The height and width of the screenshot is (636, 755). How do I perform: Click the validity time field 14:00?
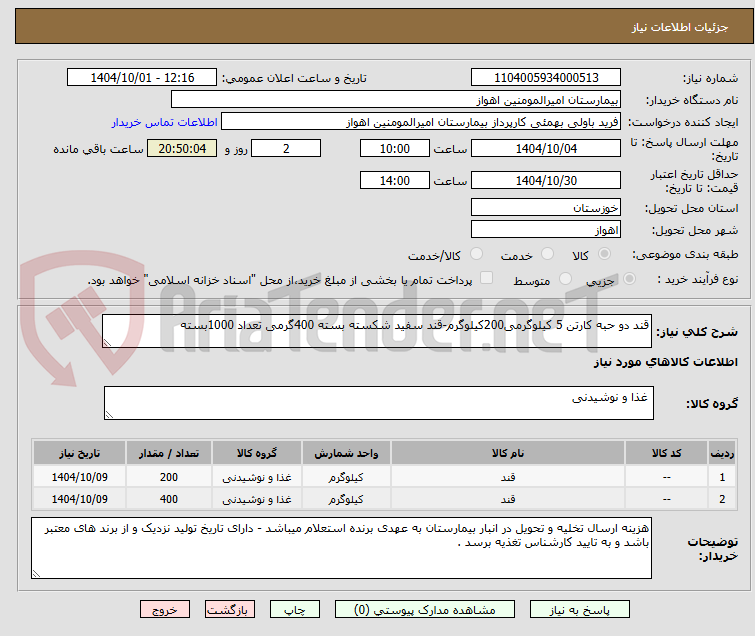click(395, 181)
